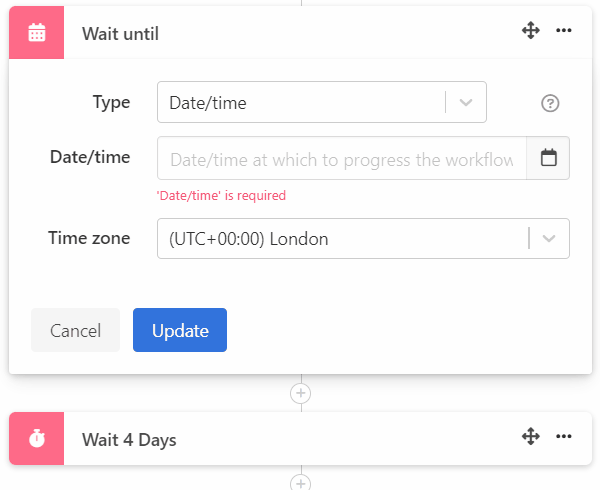Click the Wait until step title

point(120,34)
